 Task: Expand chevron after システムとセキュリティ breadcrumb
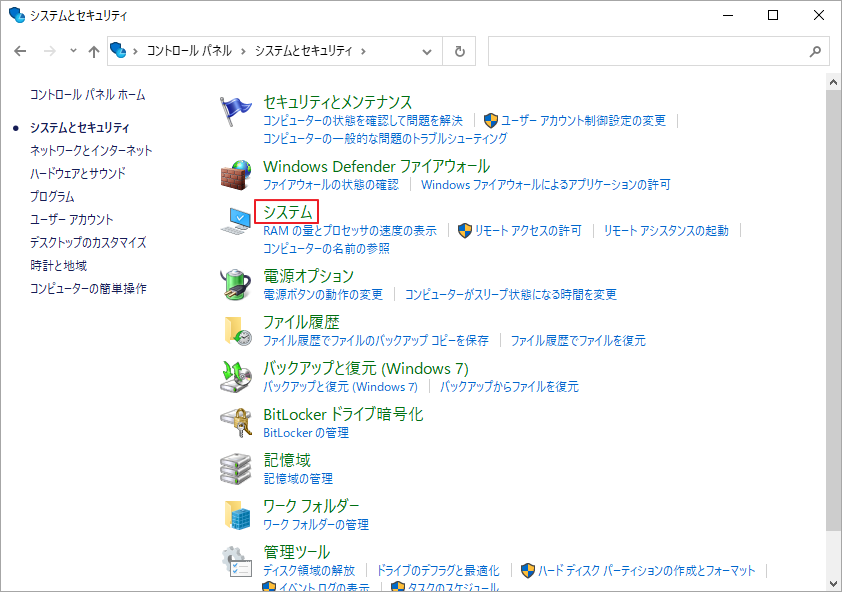[364, 51]
